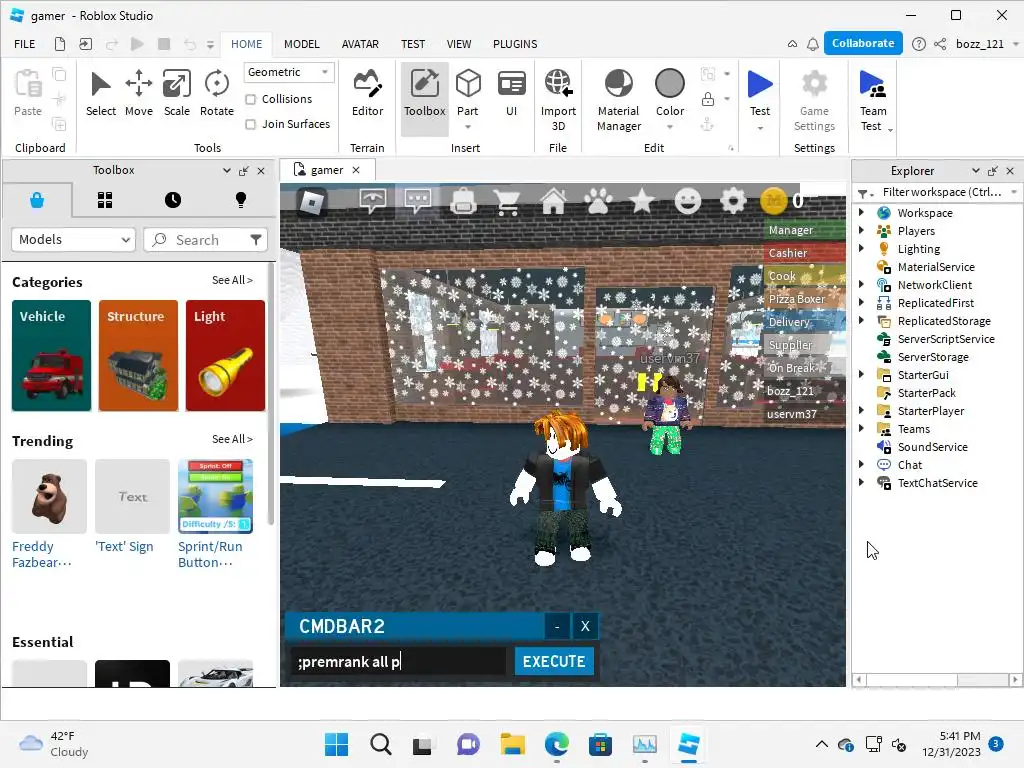Click the Toolbox Search field
The width and height of the screenshot is (1024, 768).
pyautogui.click(x=205, y=240)
